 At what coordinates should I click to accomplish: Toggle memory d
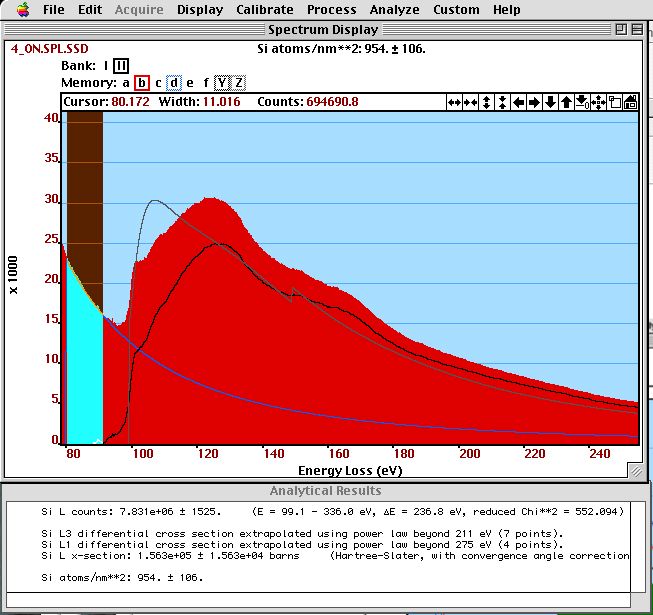173,83
